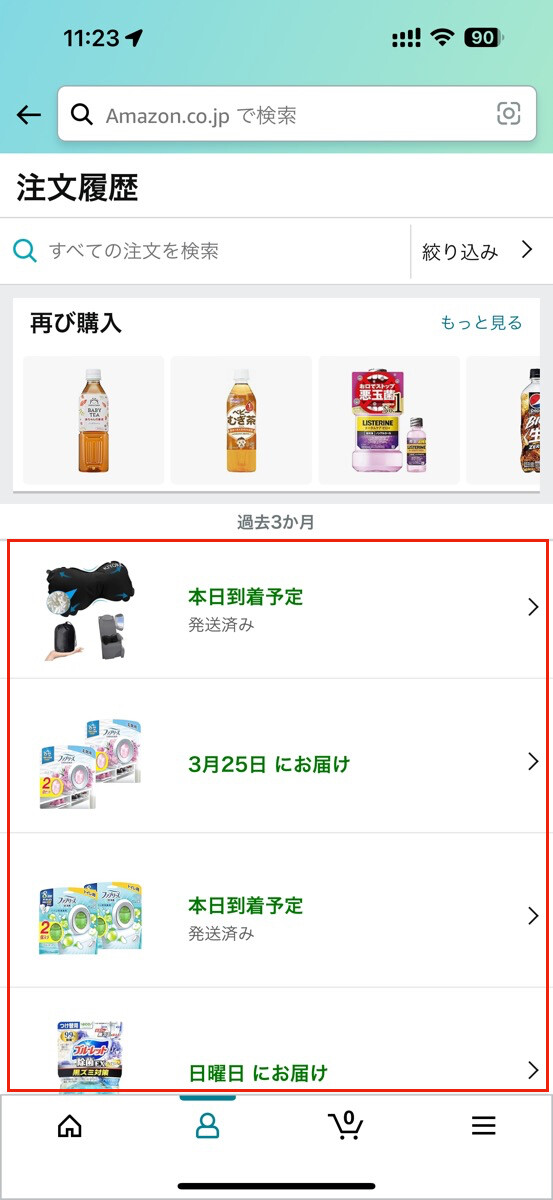Open もっと見る link
553x1200 pixels.
coord(482,323)
